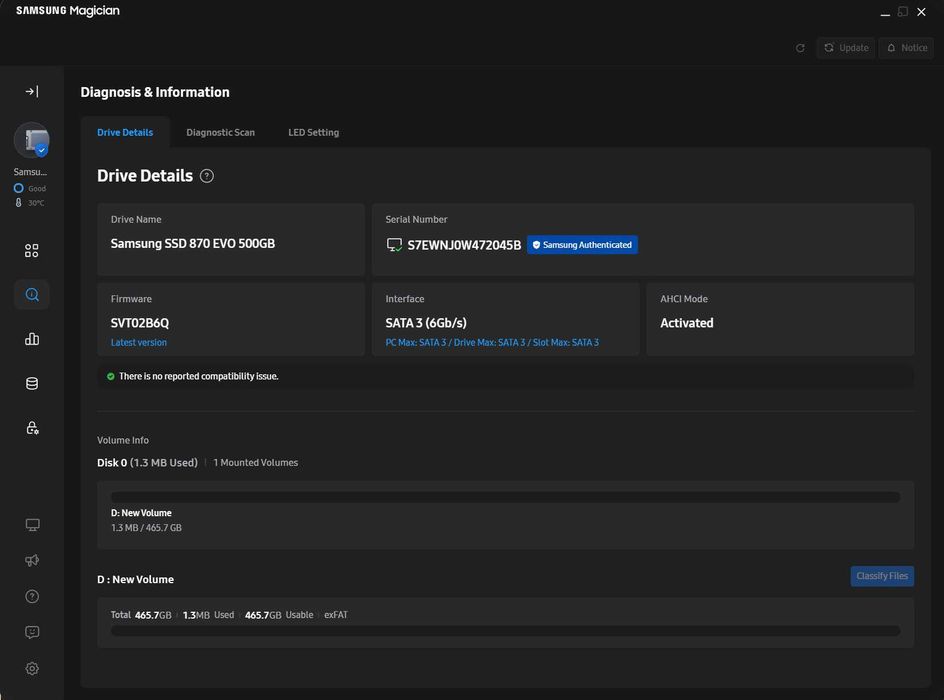Screen dimensions: 944x700
Task: Click the AHCI Mode Activated value
Action: [686, 323]
